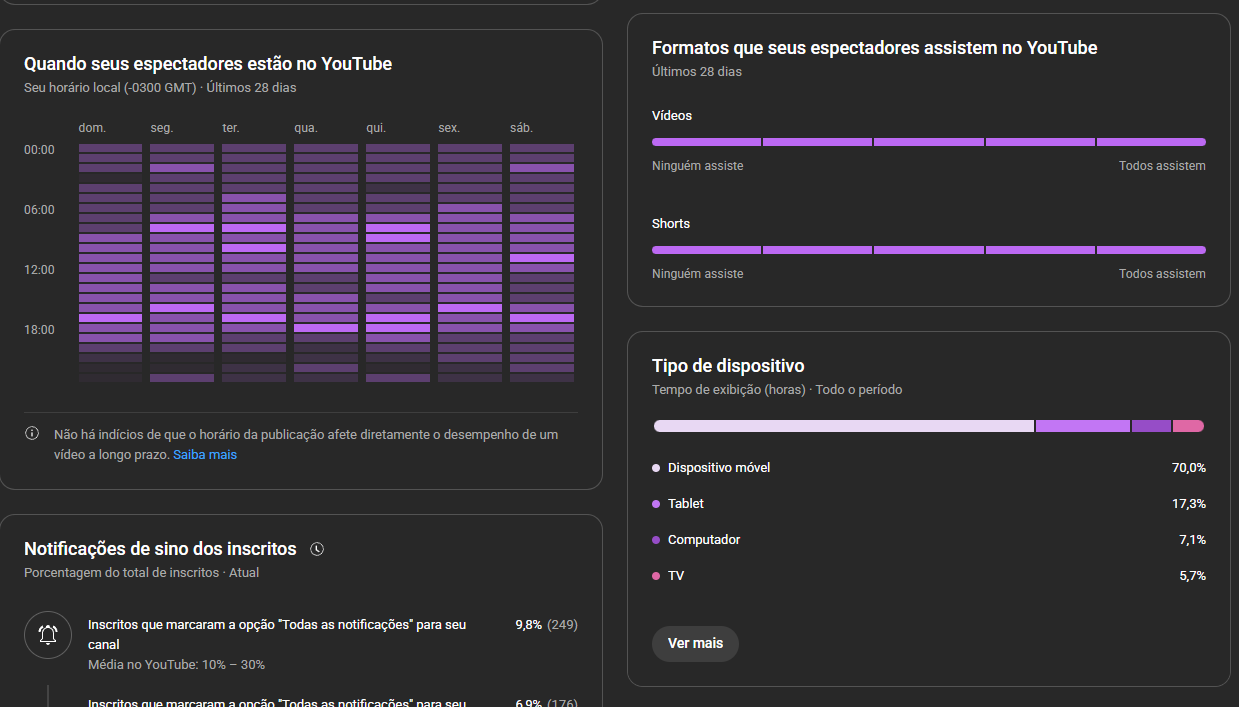
Task: Click the Computador segment of device bar
Action: pos(1151,426)
